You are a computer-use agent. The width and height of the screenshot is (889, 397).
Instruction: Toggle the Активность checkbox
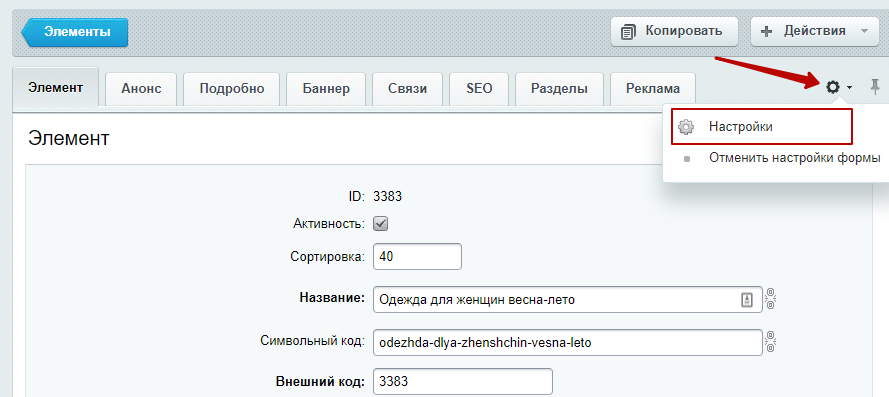pyautogui.click(x=380, y=223)
